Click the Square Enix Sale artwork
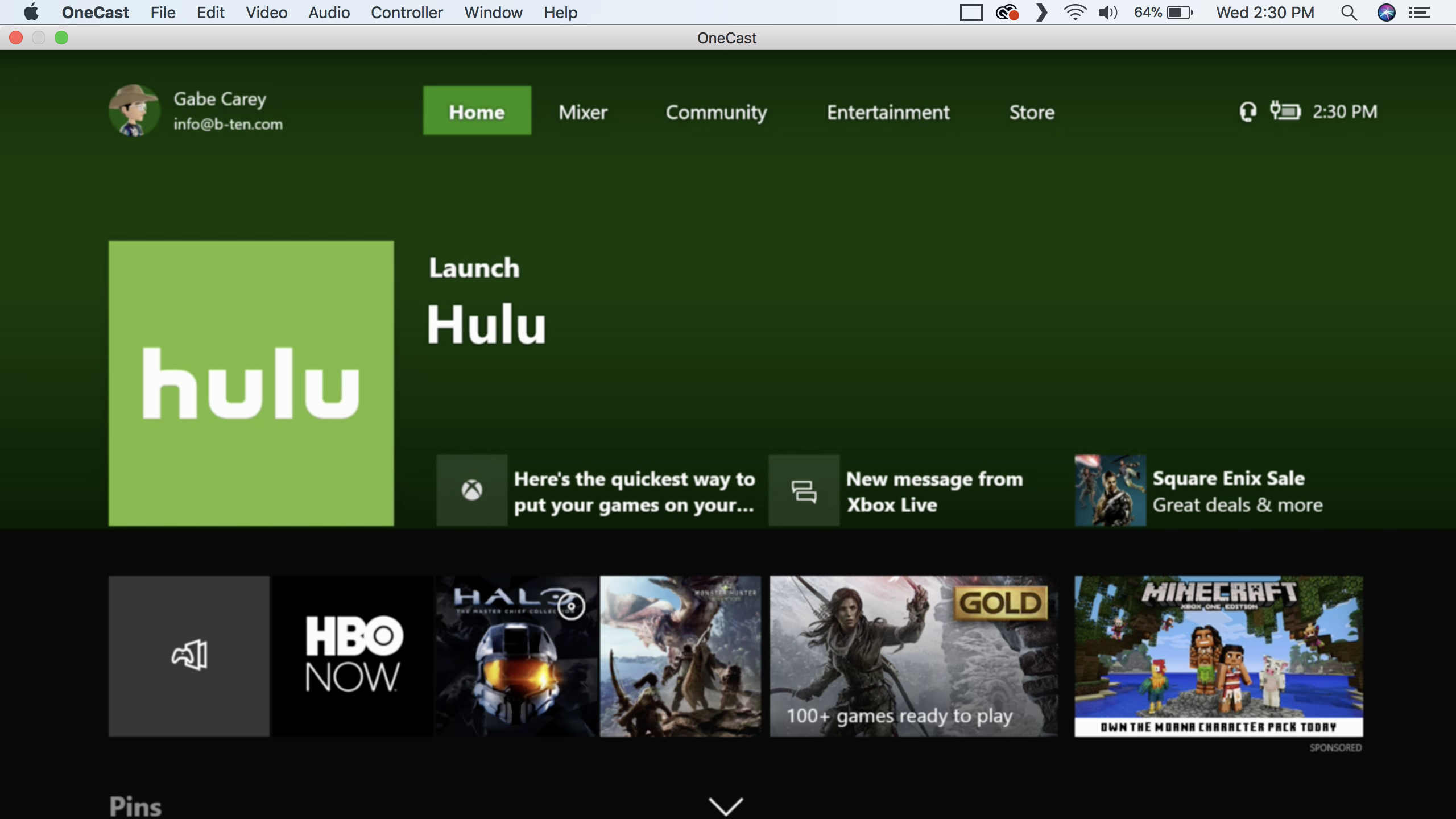 coord(1110,490)
